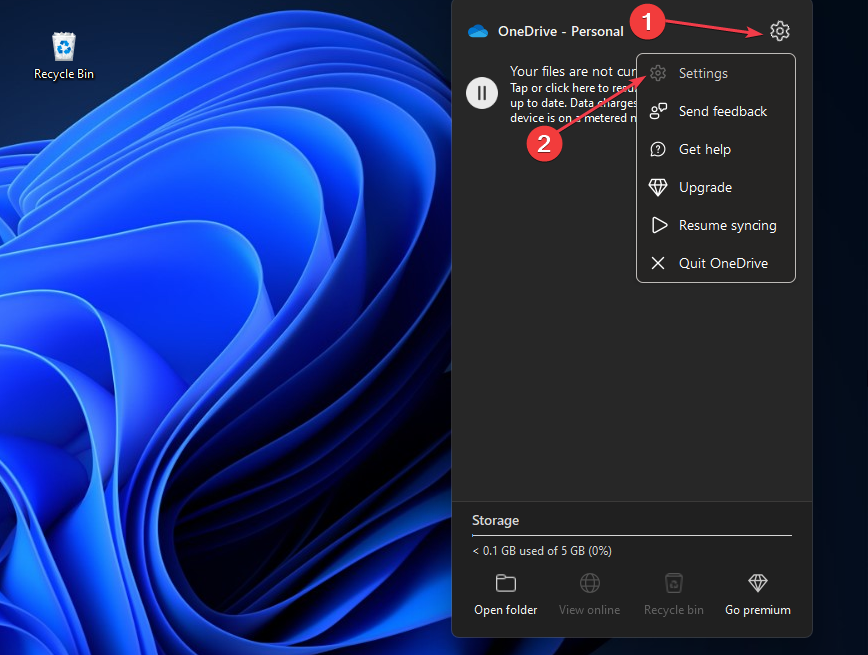This screenshot has height=655, width=868.
Task: Click the Quit OneDrive X icon
Action: pos(659,263)
